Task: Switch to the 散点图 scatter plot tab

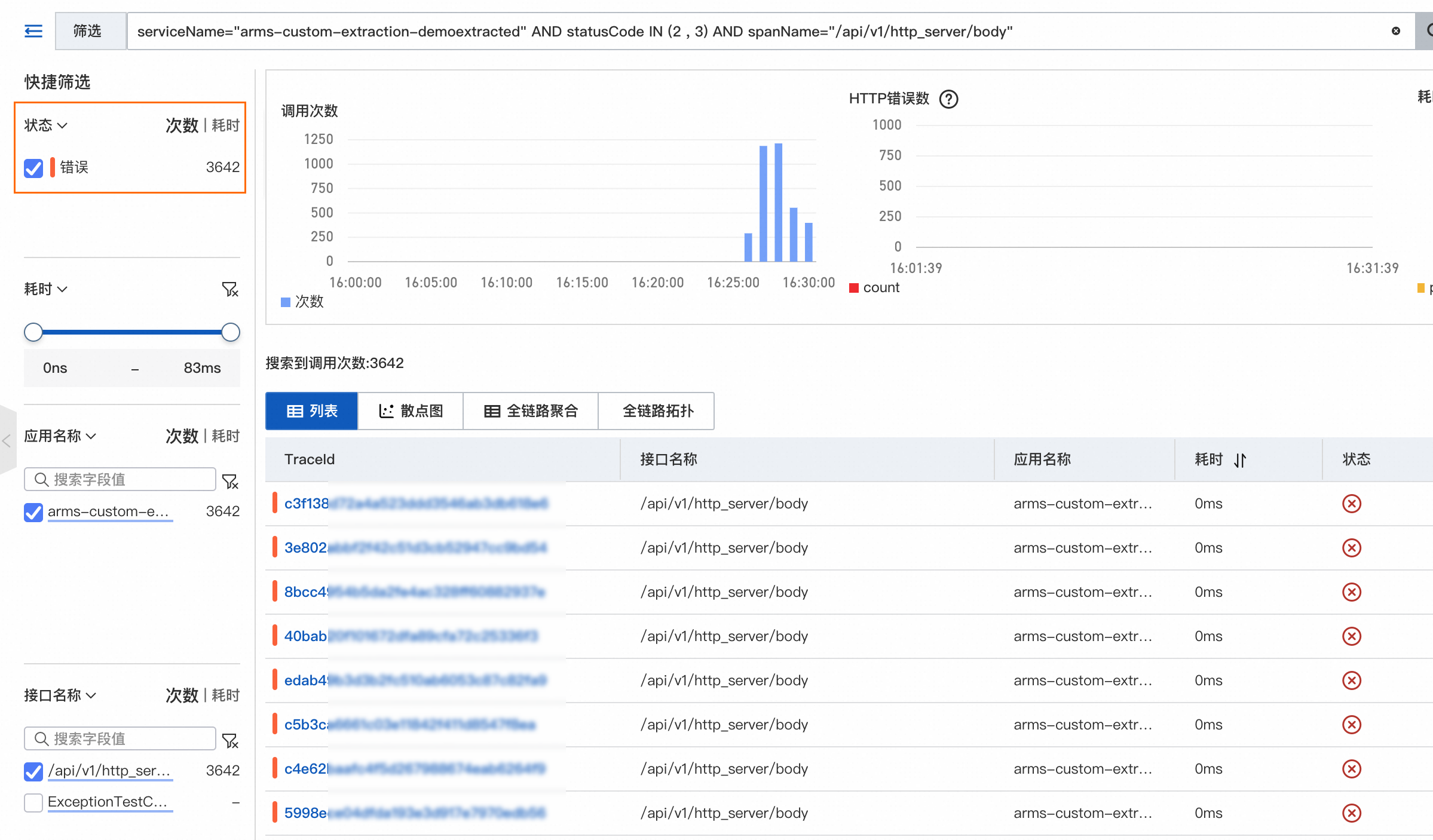Action: [x=411, y=411]
